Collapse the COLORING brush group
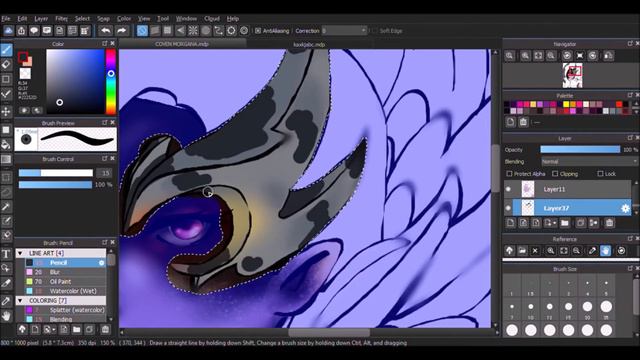Screen dimensions: 640x360 (20, 300)
